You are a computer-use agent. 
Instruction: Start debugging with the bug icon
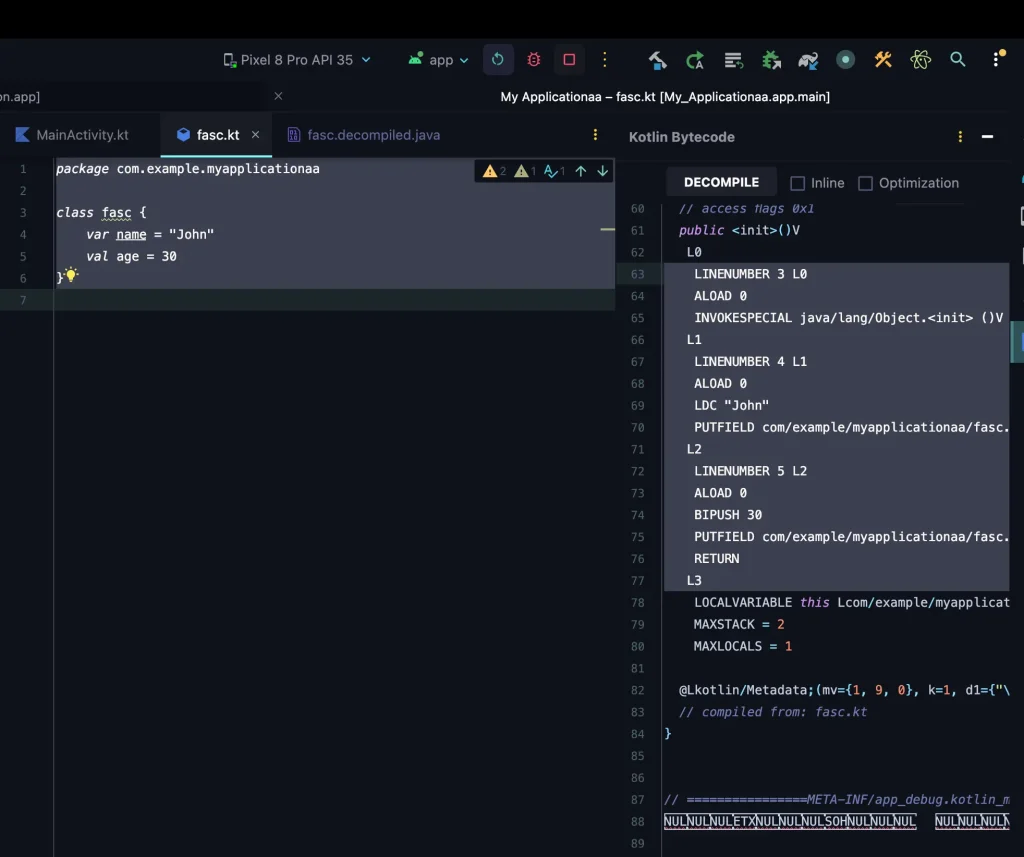click(533, 60)
